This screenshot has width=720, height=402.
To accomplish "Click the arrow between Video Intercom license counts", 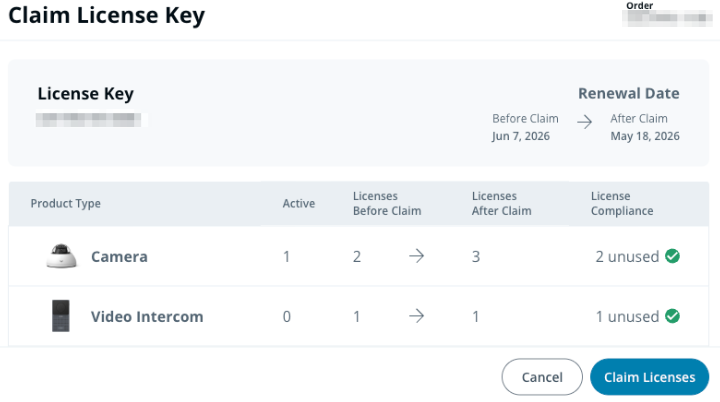I will coord(416,317).
